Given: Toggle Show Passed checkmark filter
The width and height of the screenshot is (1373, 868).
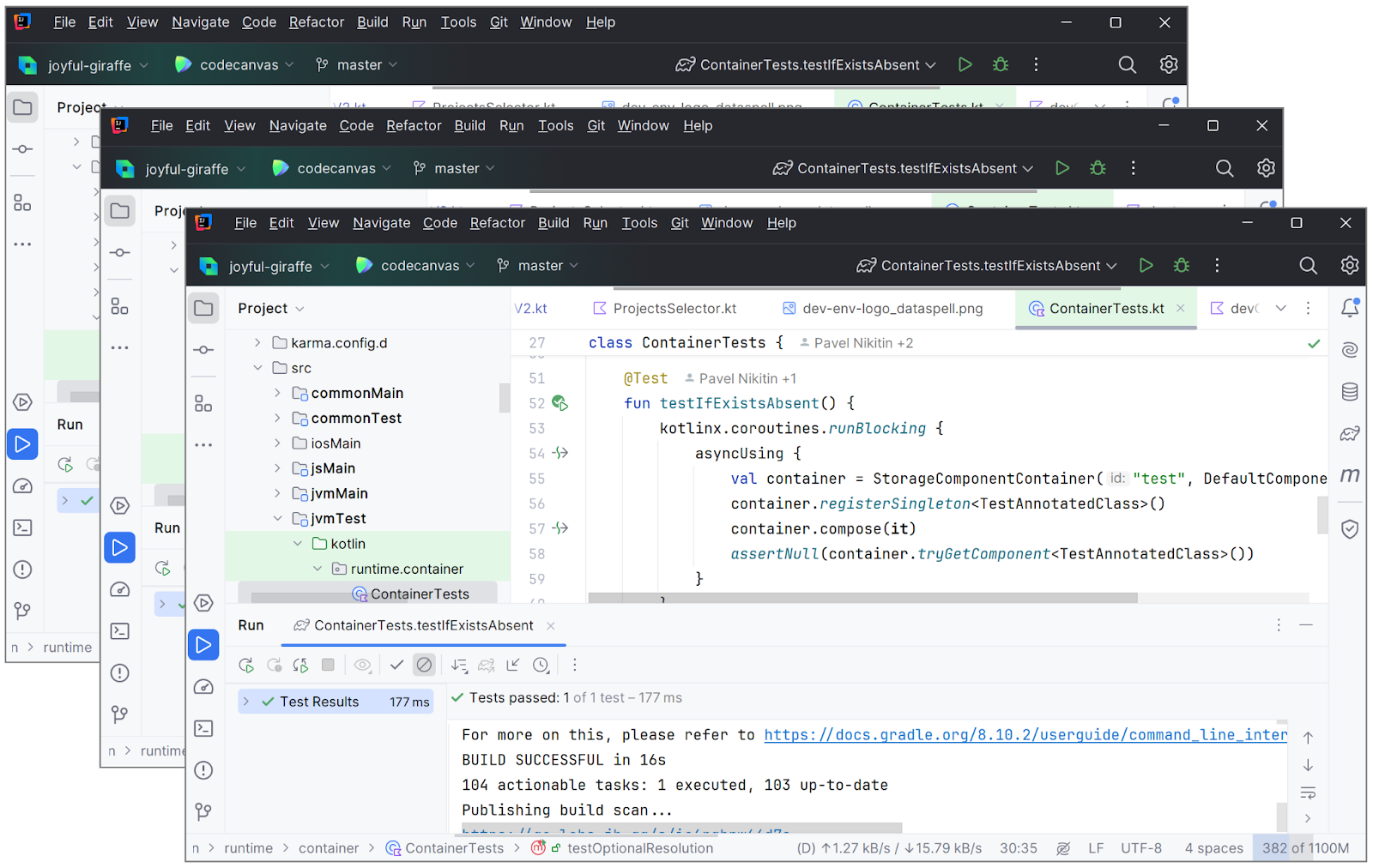Looking at the screenshot, I should [x=396, y=665].
